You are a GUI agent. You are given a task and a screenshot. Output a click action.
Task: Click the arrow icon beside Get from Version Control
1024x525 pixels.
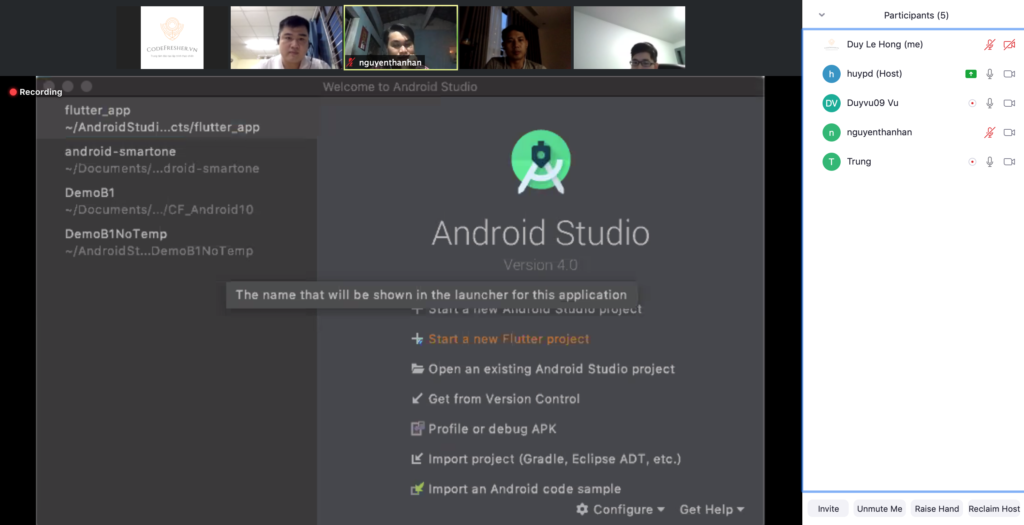[x=418, y=399]
